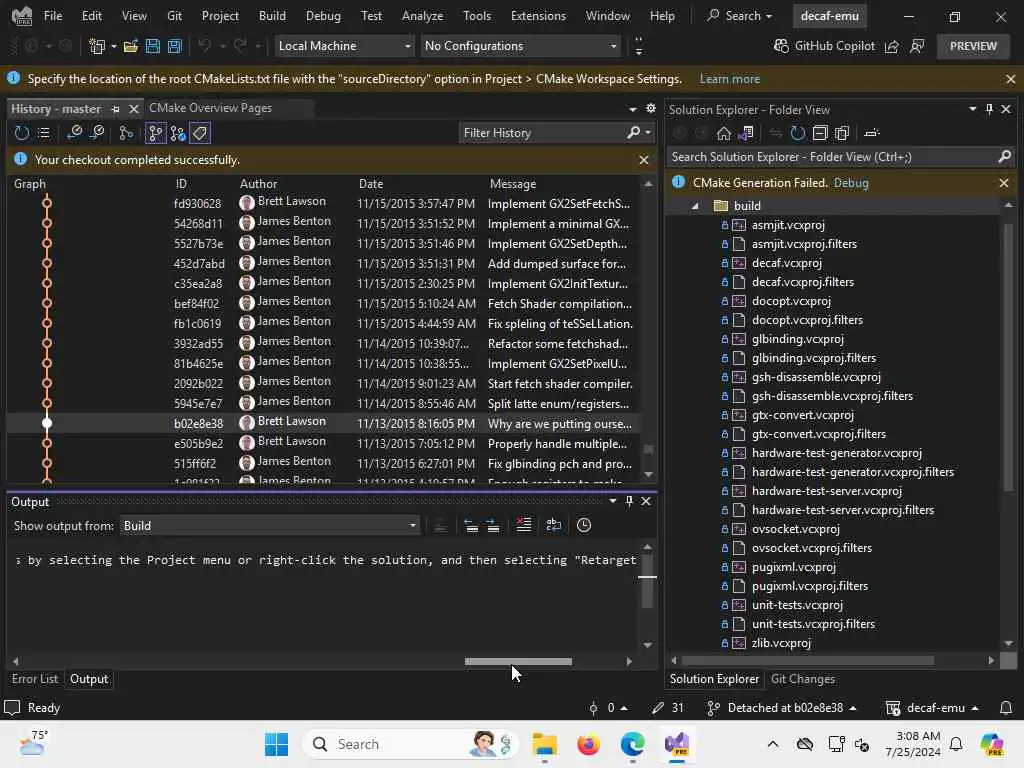
Task: Click the share icon beside GitHub Copilot
Action: pos(891,46)
